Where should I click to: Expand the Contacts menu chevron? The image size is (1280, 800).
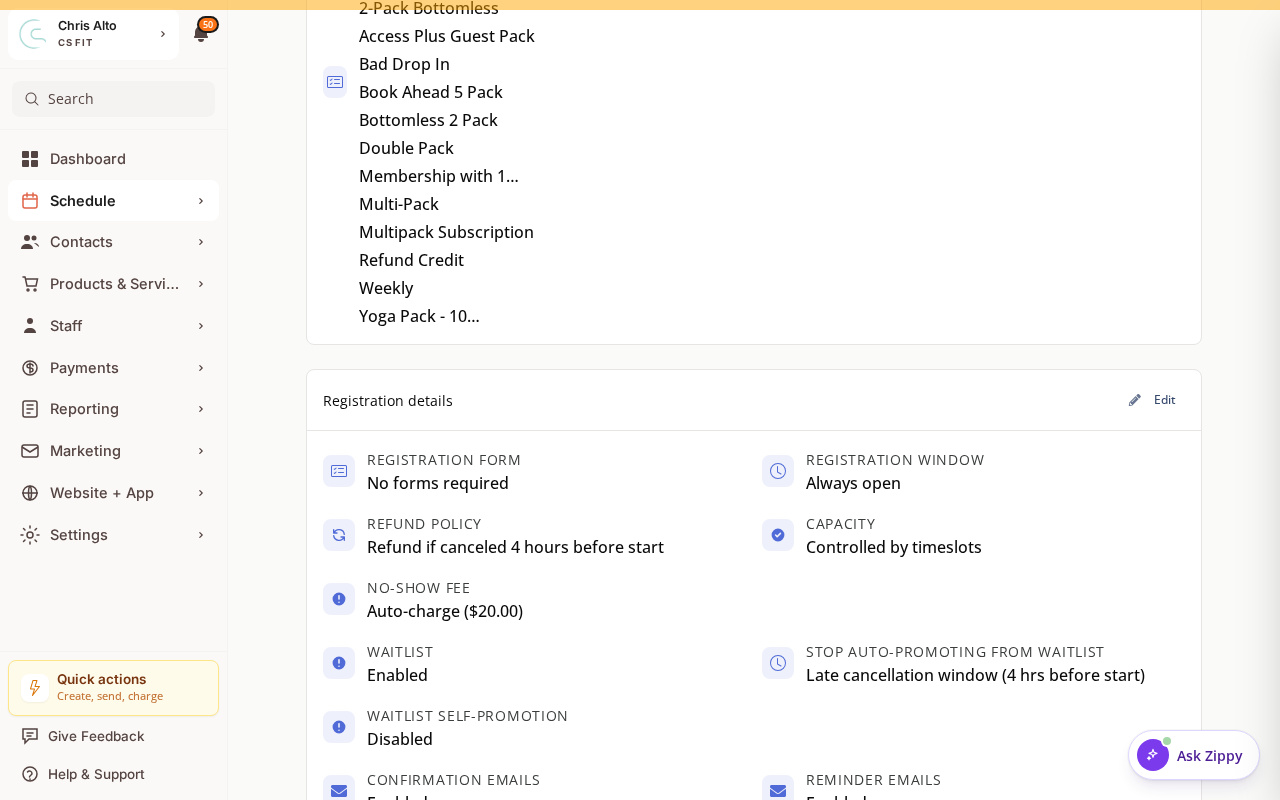coord(201,242)
